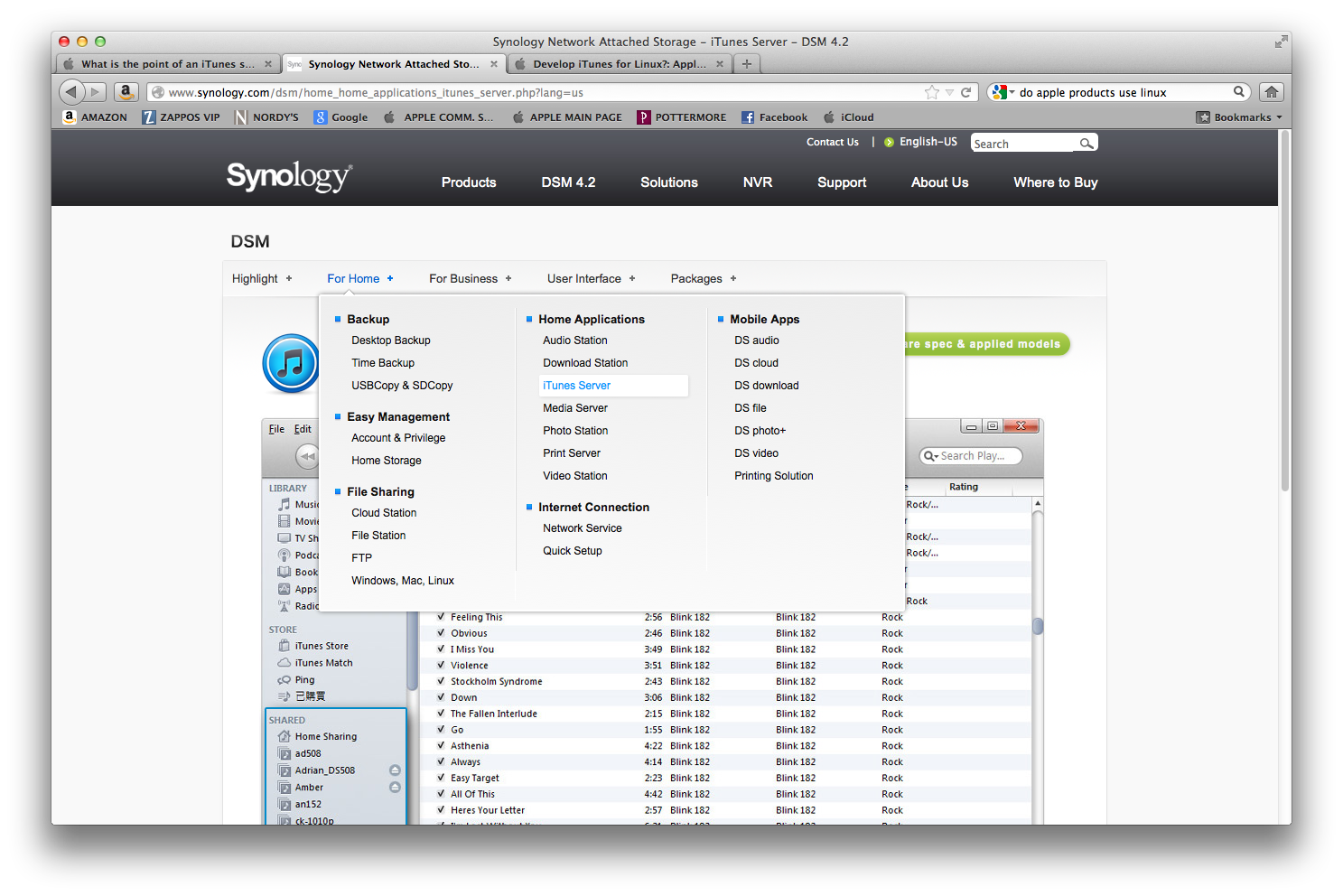This screenshot has width=1343, height=896.
Task: Open the Time Backup link
Action: point(383,363)
